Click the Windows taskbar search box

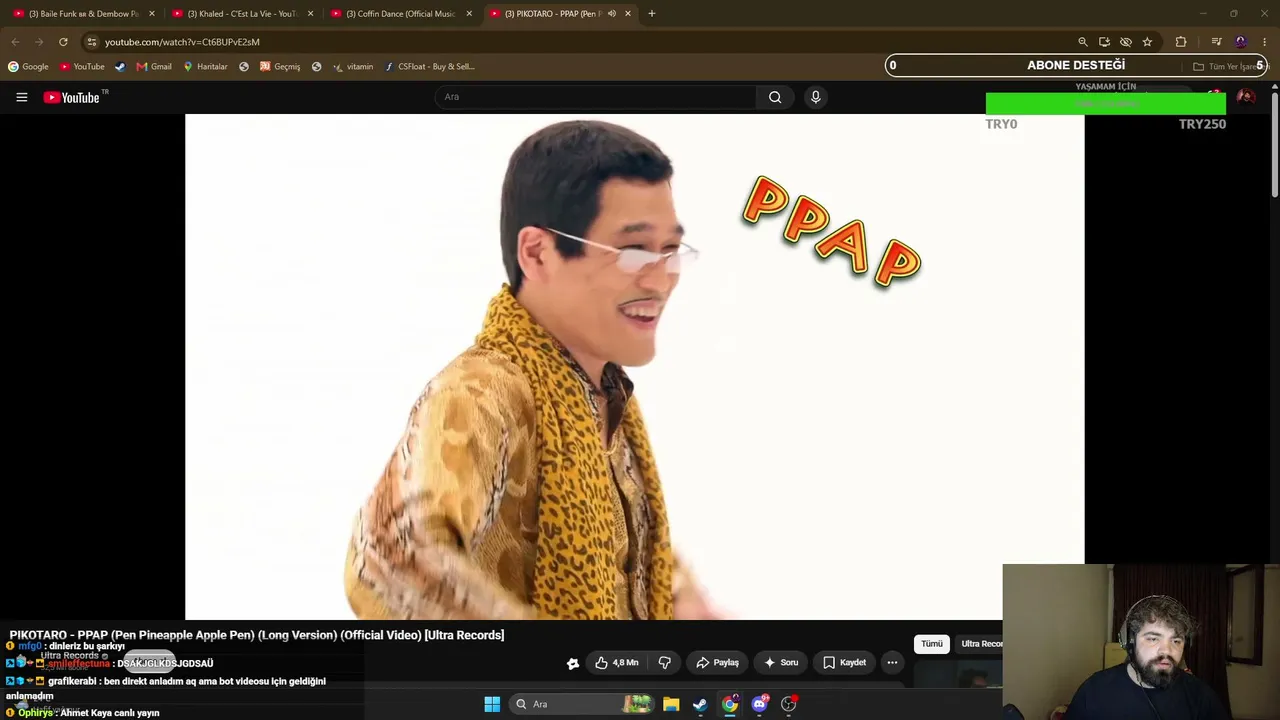(583, 704)
